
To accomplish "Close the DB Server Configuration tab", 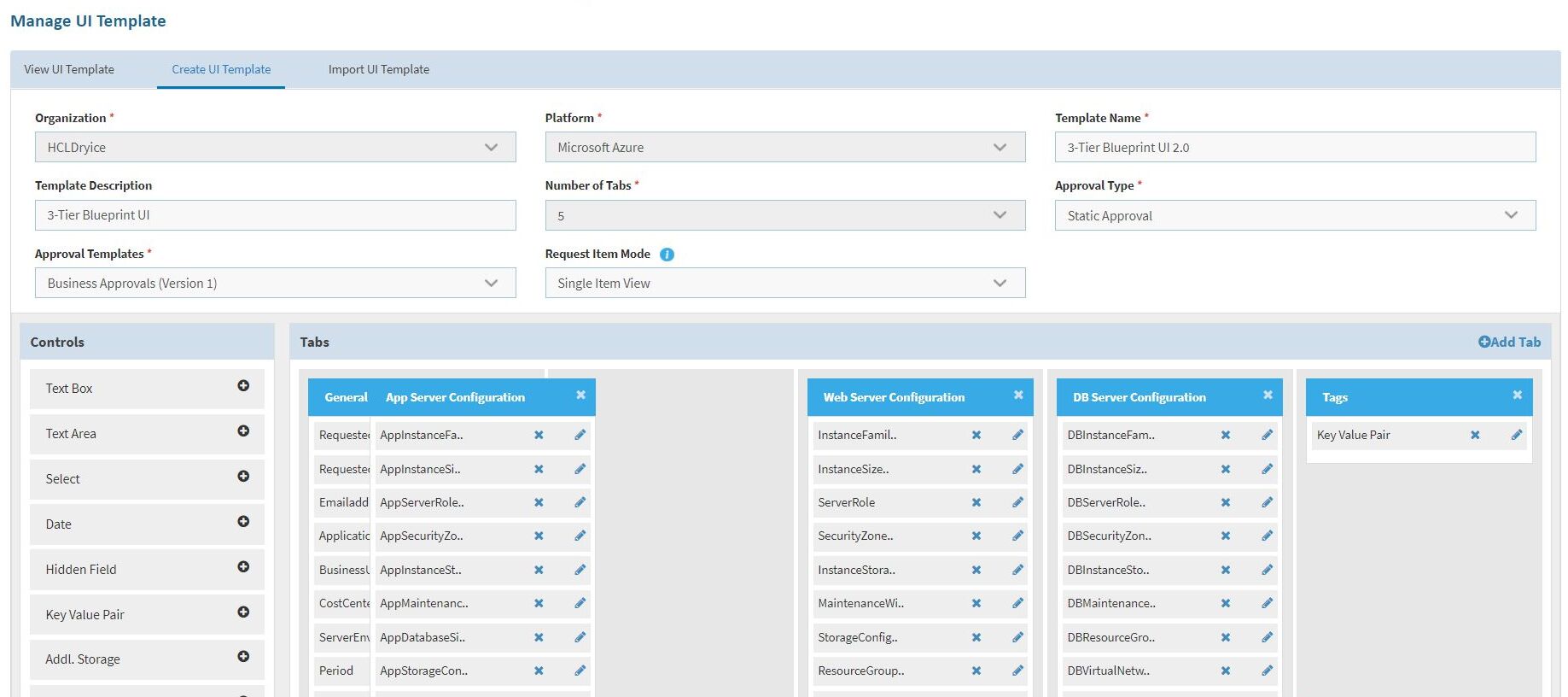I will pos(1268,395).
